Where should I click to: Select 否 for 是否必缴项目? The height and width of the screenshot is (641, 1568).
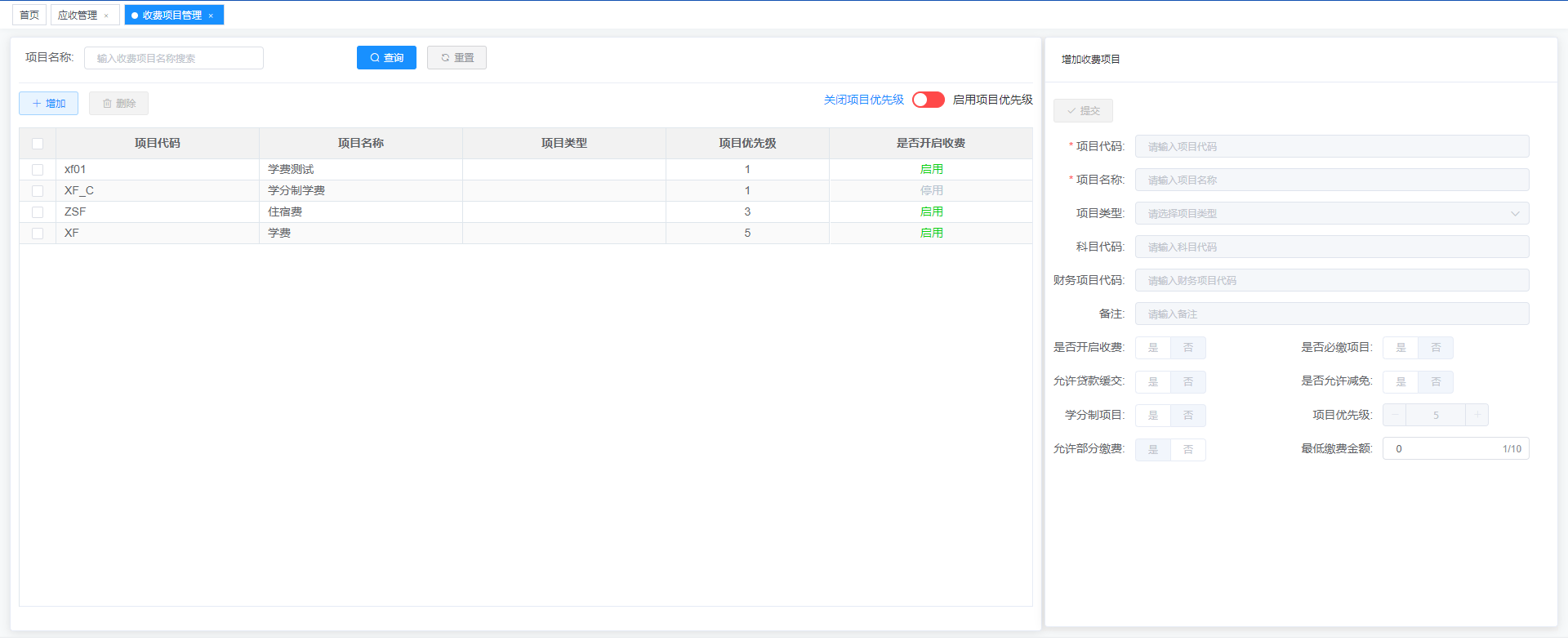click(1436, 348)
